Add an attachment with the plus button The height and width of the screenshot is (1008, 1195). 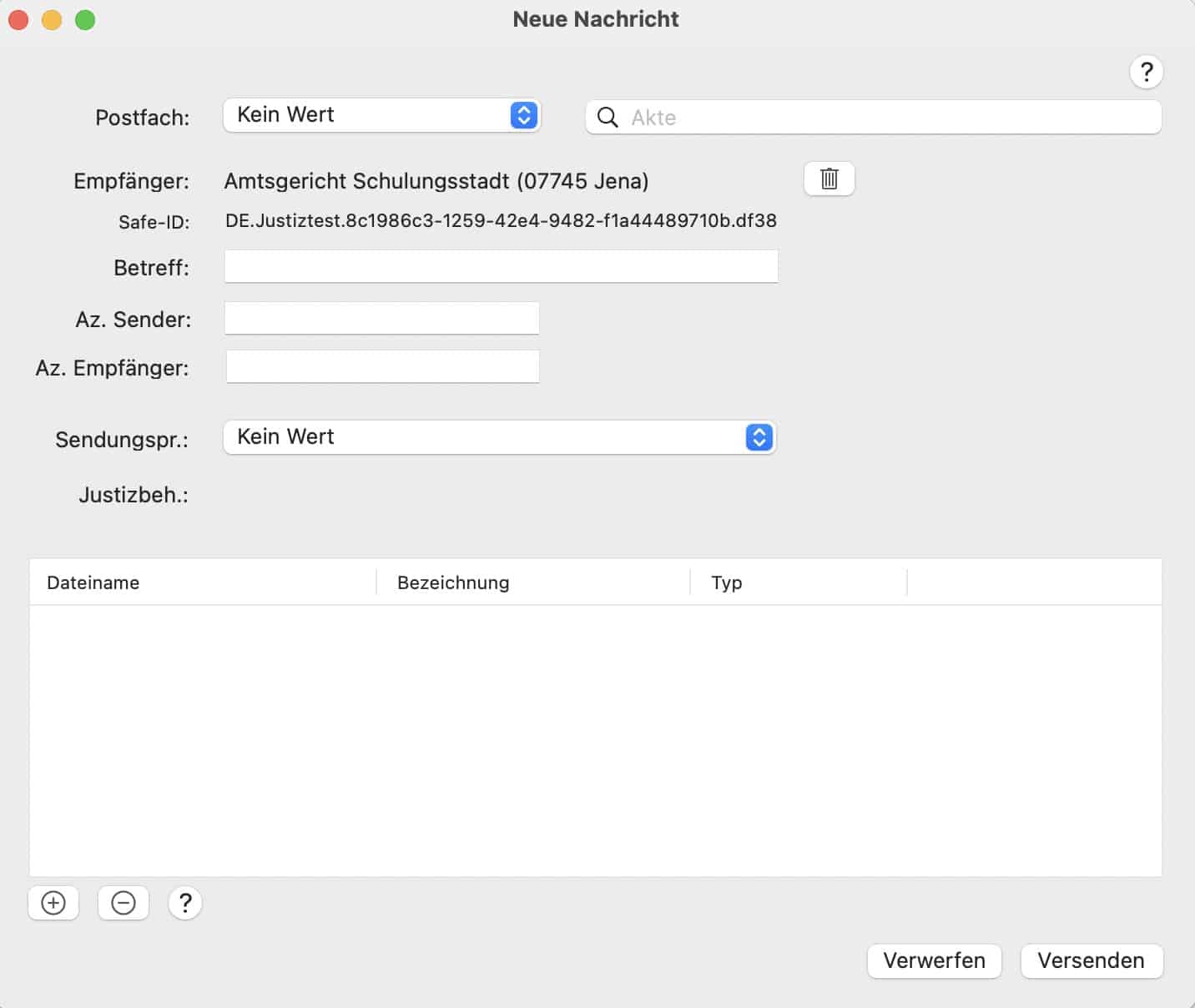pos(53,903)
